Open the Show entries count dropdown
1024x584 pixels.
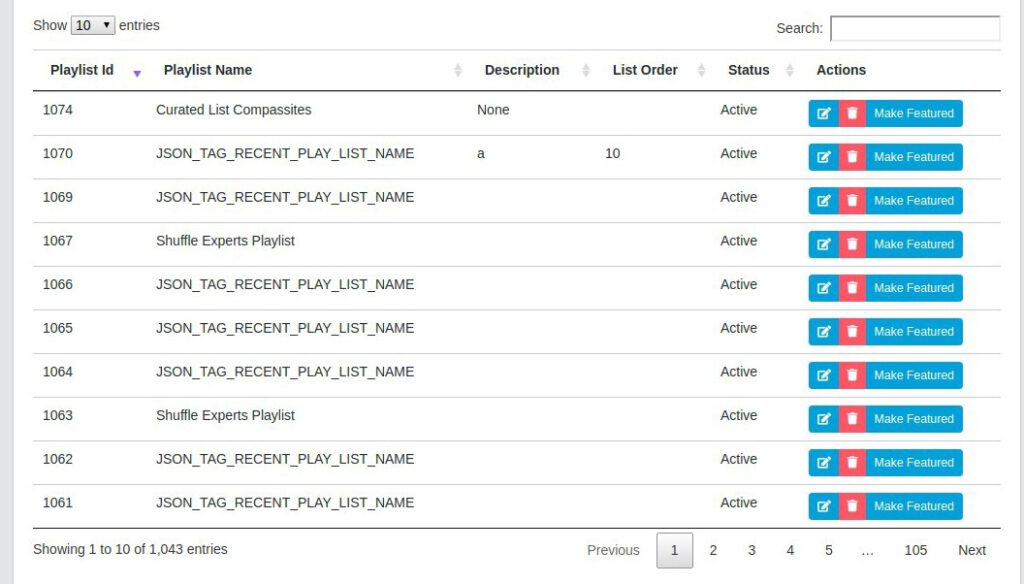93,25
